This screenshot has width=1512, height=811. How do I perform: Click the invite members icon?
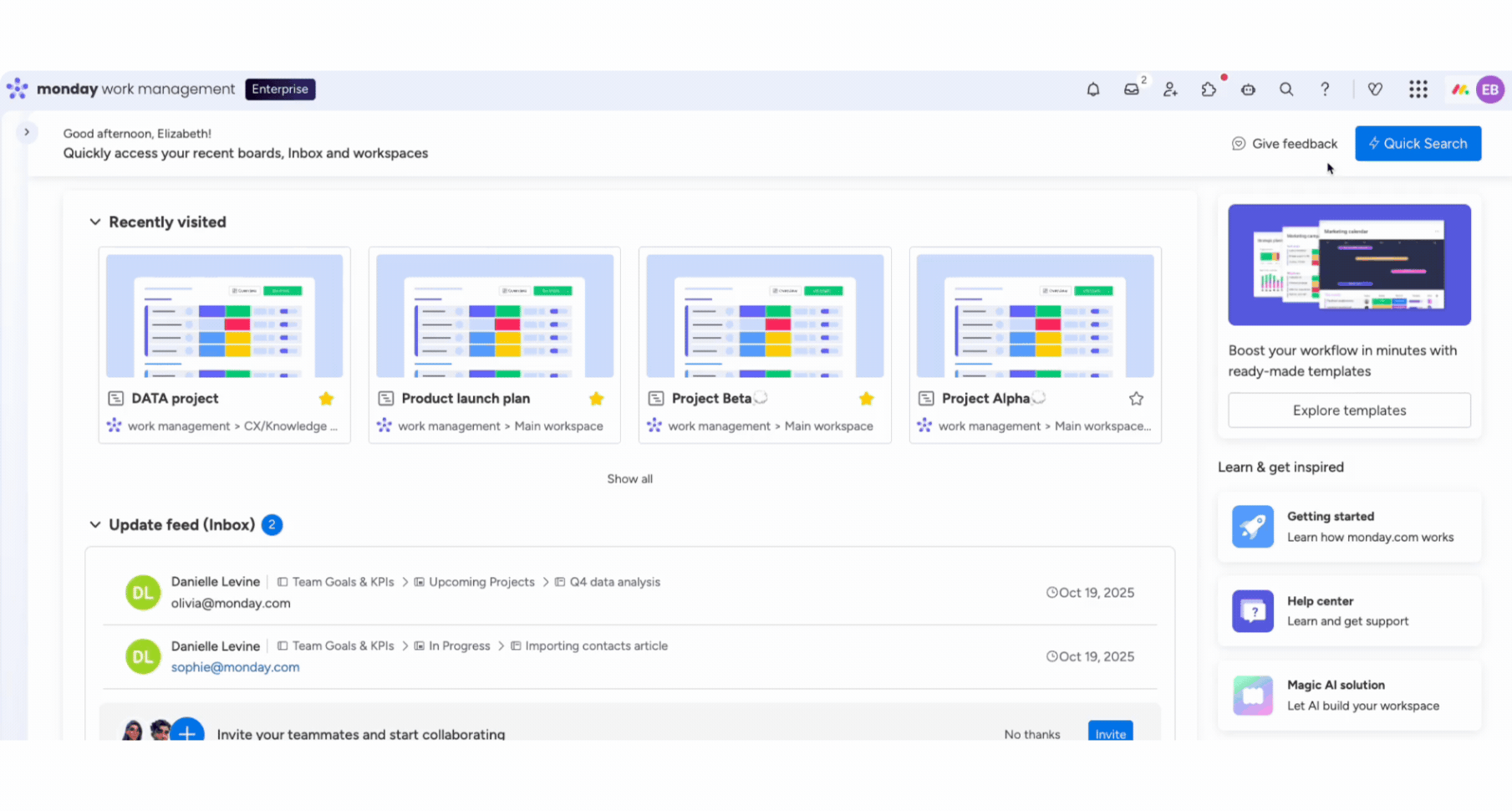(1170, 89)
